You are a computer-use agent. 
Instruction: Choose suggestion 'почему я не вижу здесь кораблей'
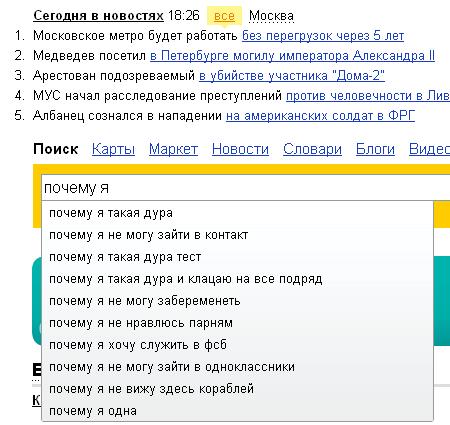237,389
